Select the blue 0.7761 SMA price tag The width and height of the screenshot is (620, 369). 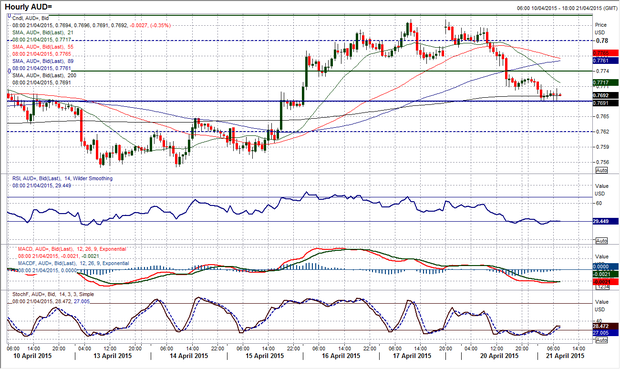[605, 61]
